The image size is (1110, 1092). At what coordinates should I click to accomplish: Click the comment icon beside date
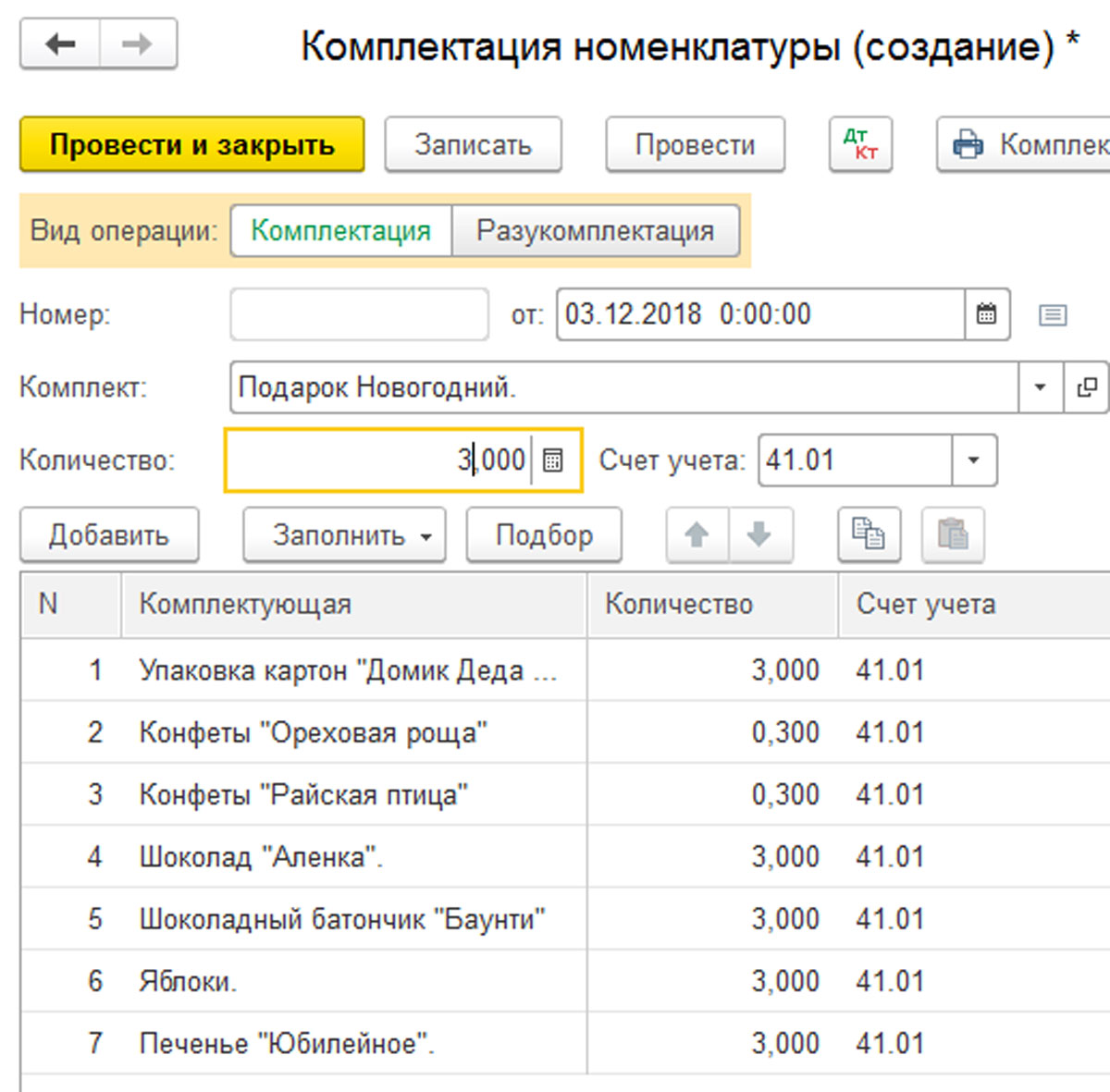tap(1052, 315)
